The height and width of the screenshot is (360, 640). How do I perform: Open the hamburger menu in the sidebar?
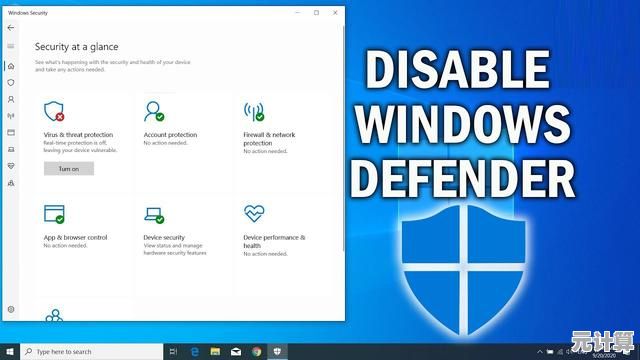[x=11, y=46]
